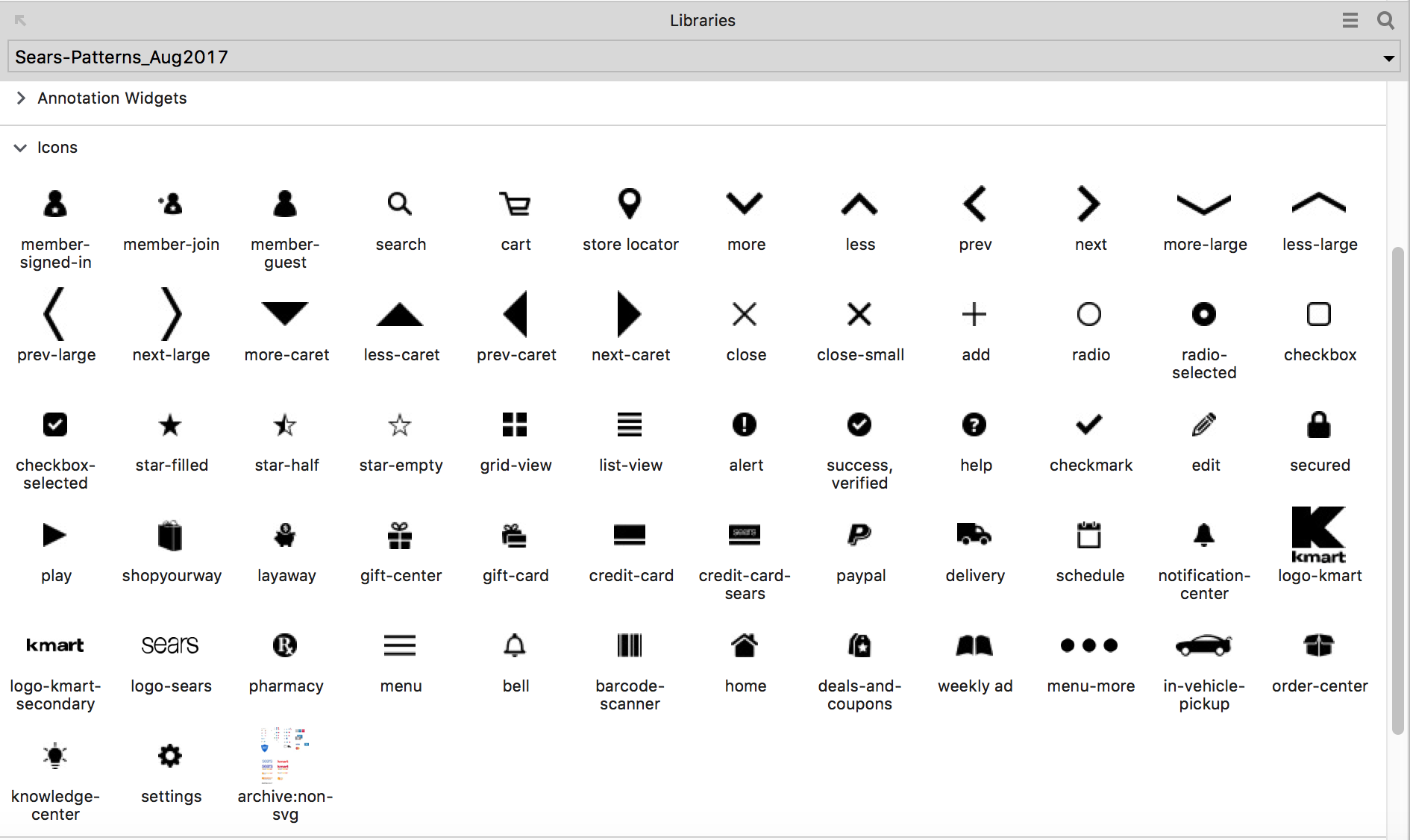Click the member-guest icon widget
Screen dimensions: 1410x840
click(285, 204)
